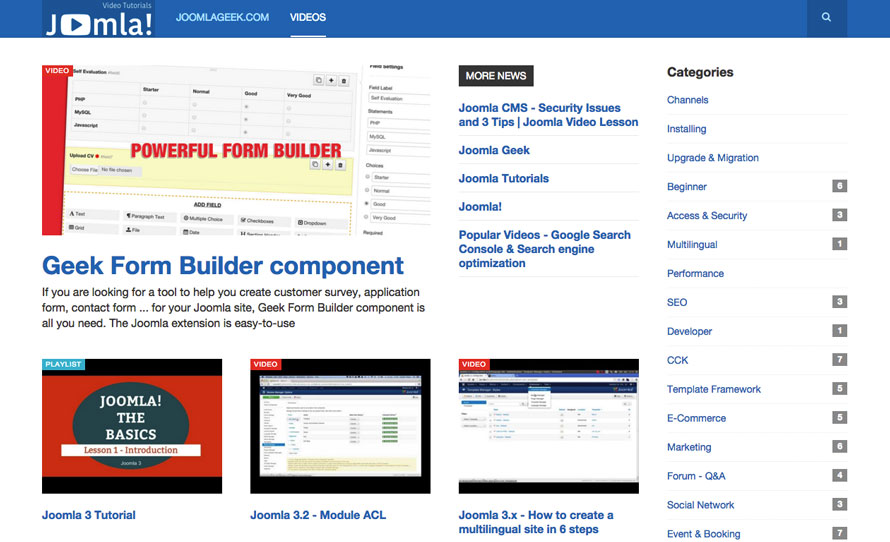Select the Performance category

click(695, 274)
